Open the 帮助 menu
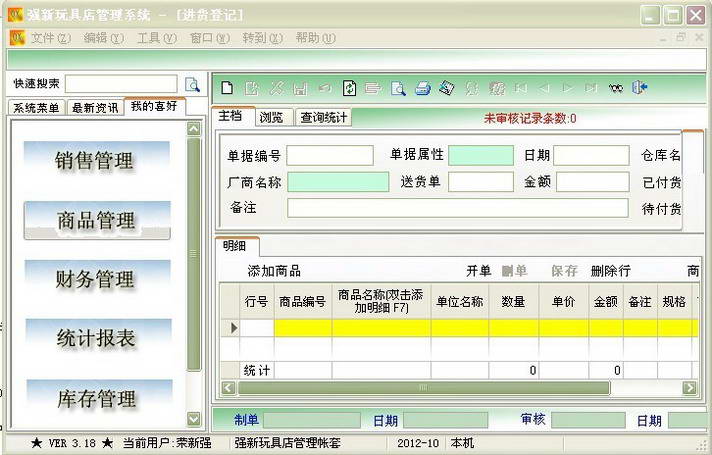 point(315,38)
